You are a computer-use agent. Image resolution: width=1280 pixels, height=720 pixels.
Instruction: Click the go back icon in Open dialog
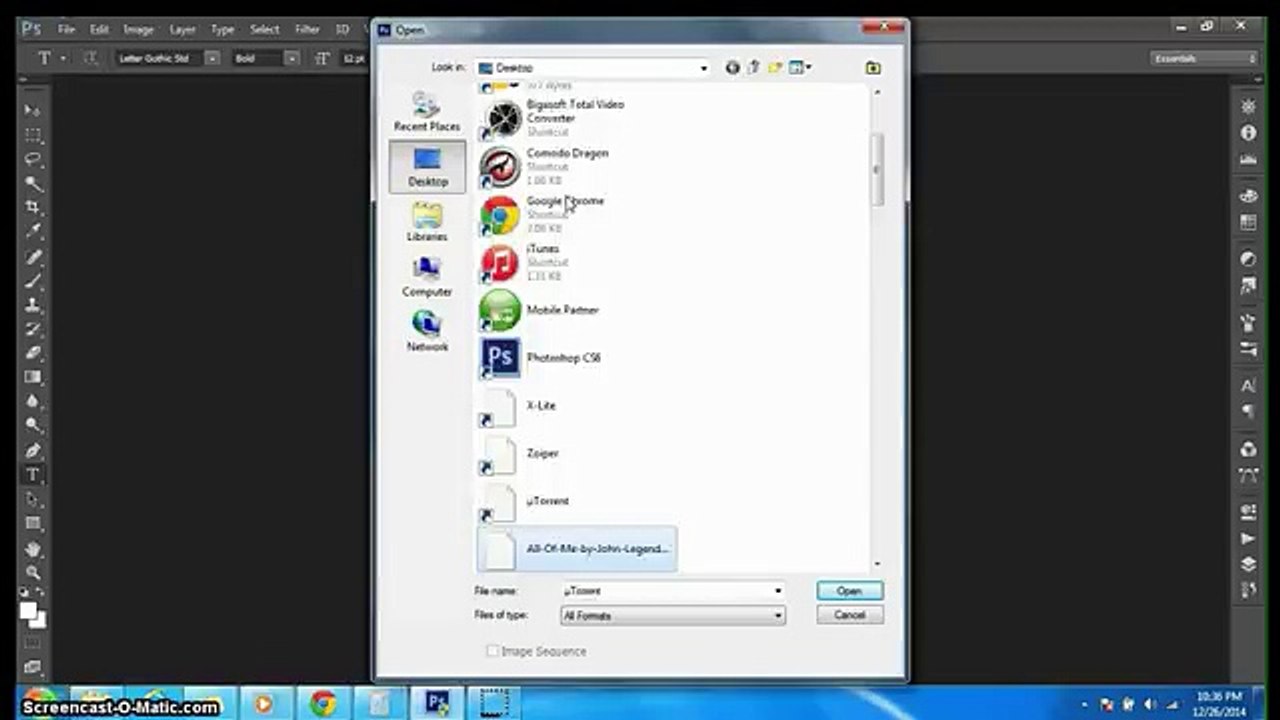(x=733, y=68)
